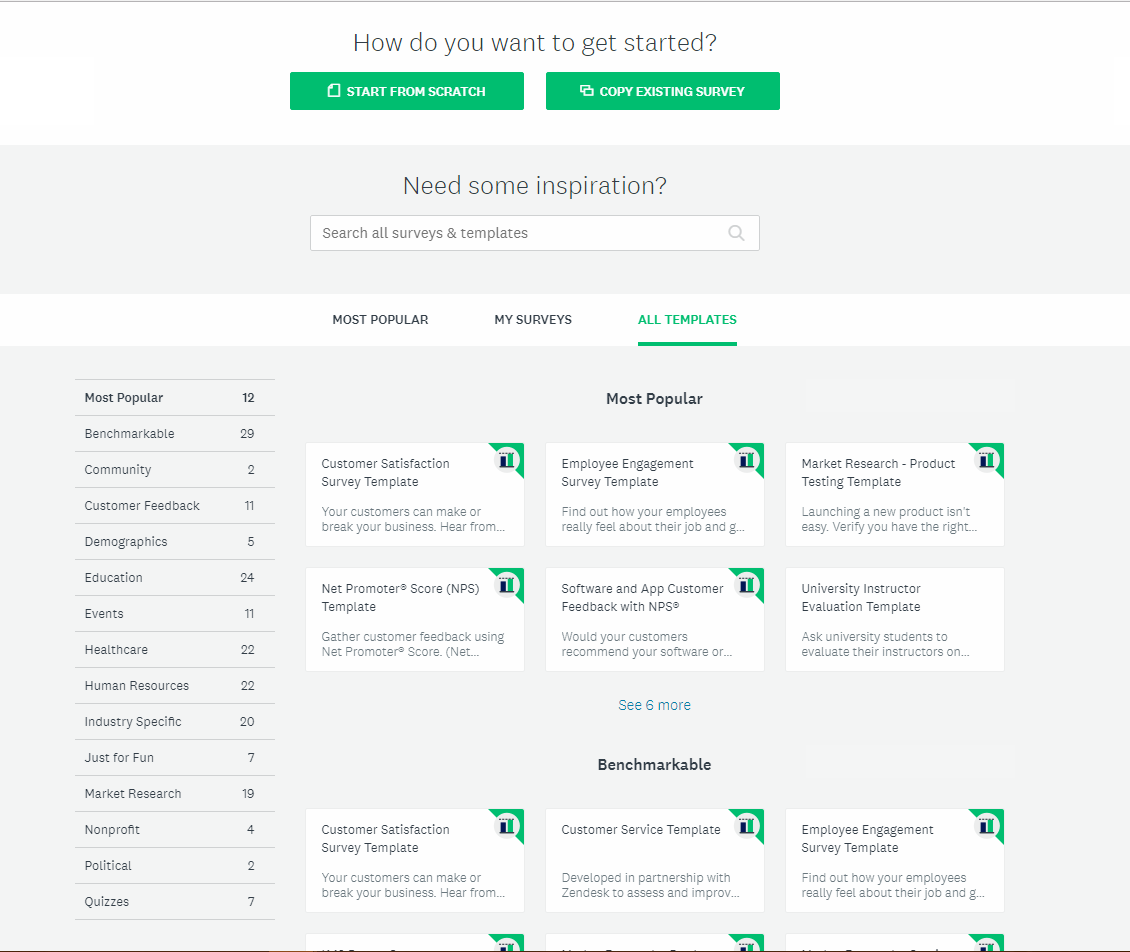The height and width of the screenshot is (952, 1130).
Task: Open Customer Satisfaction Survey Template in Most Popular
Action: (x=415, y=494)
